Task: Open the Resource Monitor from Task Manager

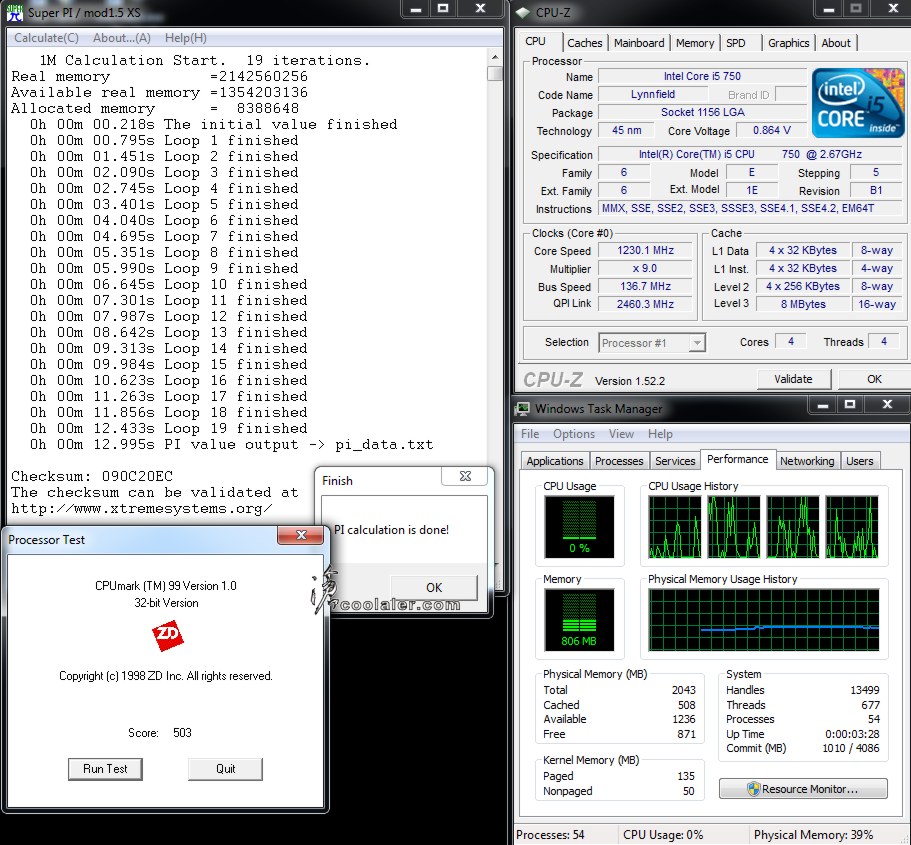Action: click(804, 789)
